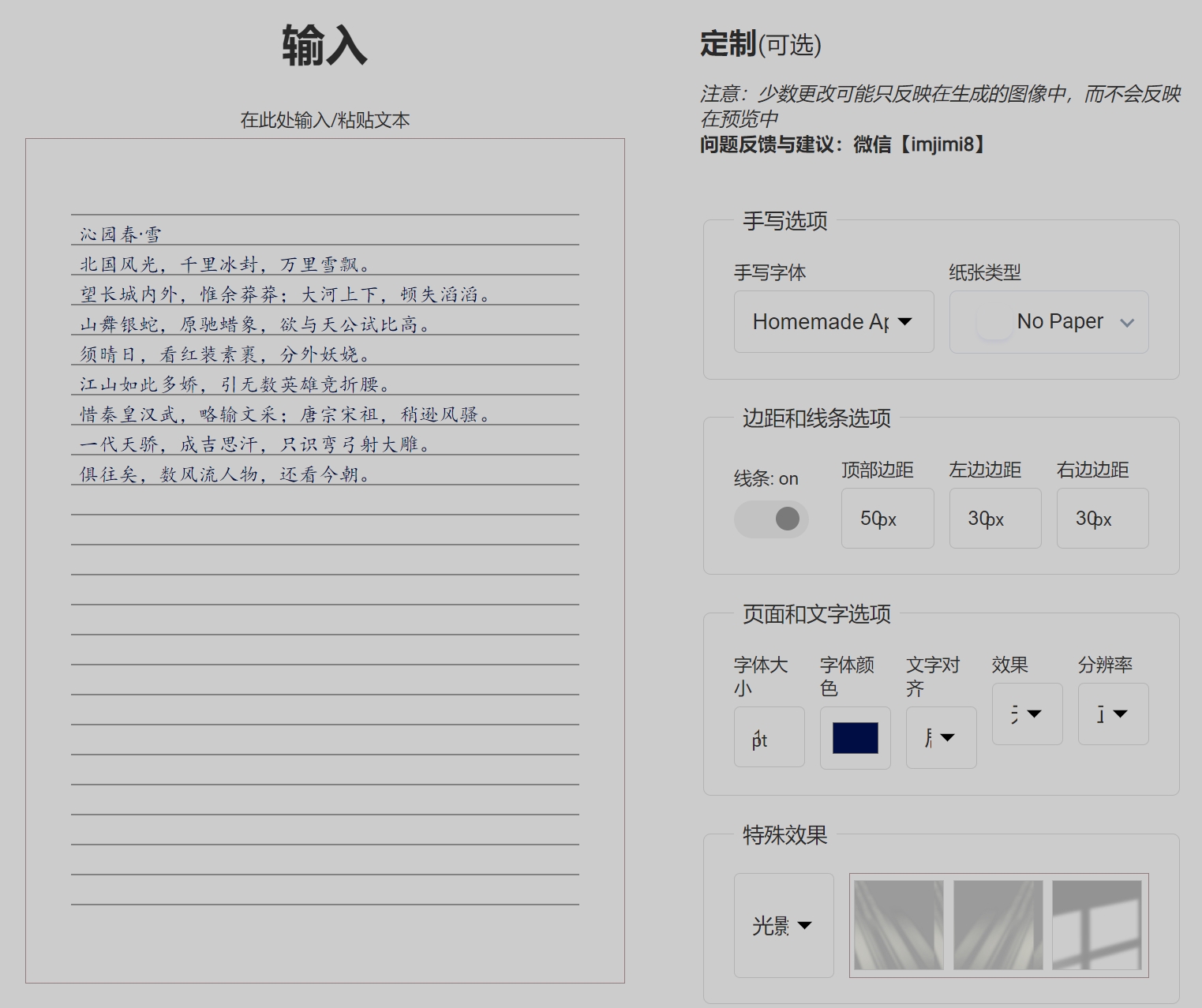
Task: Open the light-shadow special effect dropdown
Action: click(x=784, y=925)
